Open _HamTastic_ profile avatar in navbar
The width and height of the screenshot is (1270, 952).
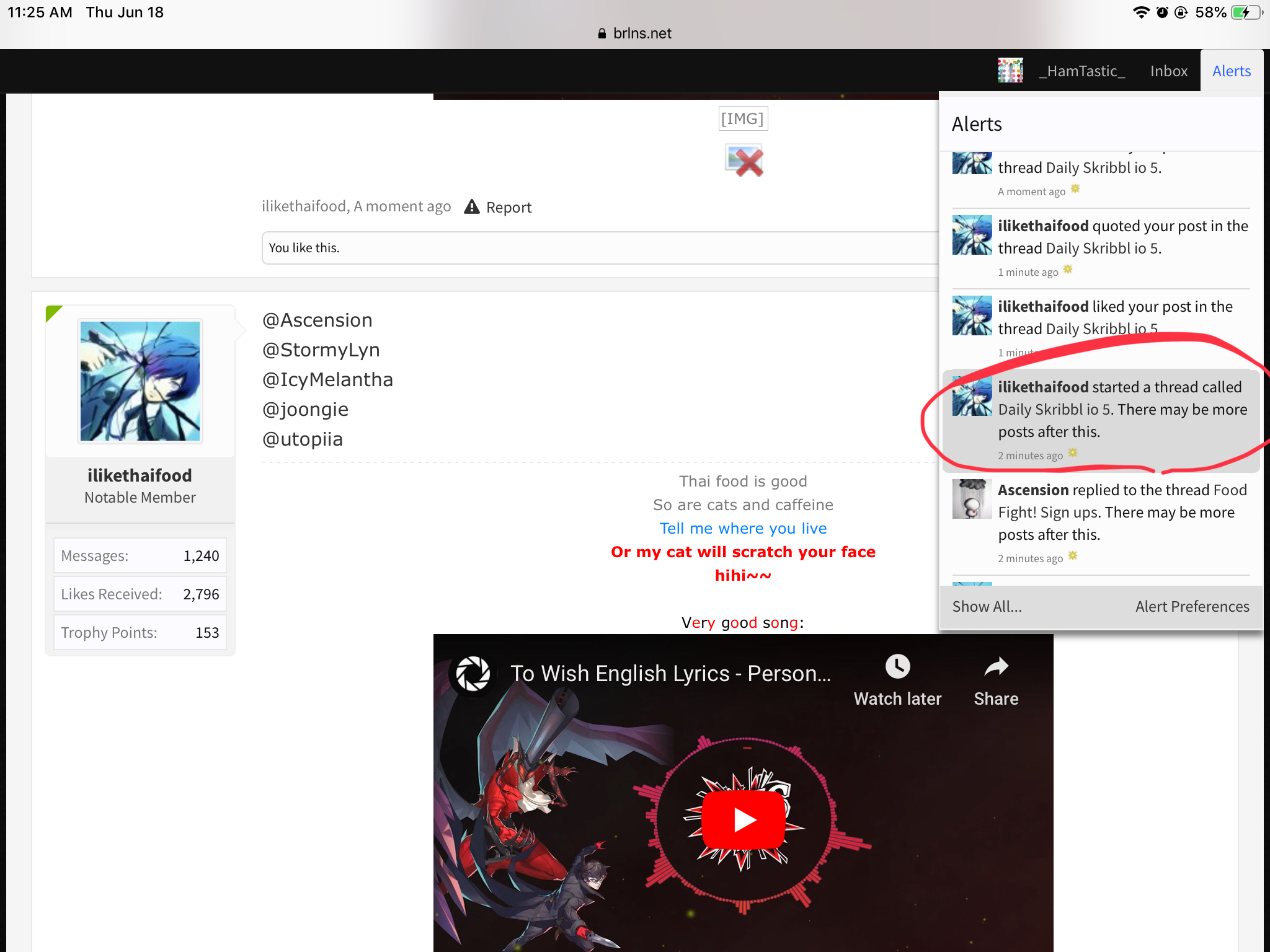[1010, 71]
